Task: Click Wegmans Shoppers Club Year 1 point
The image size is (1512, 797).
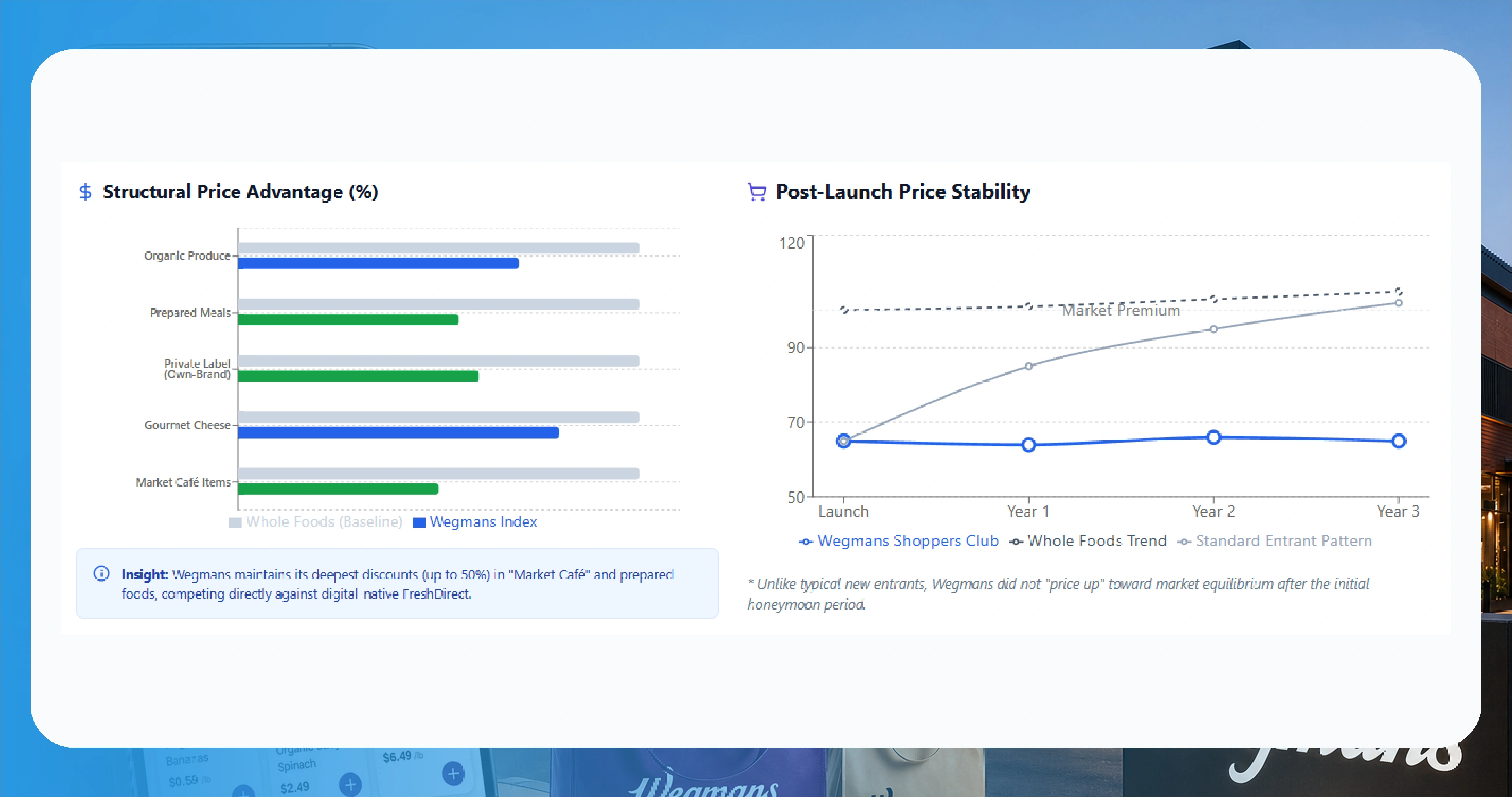Action: point(1028,445)
